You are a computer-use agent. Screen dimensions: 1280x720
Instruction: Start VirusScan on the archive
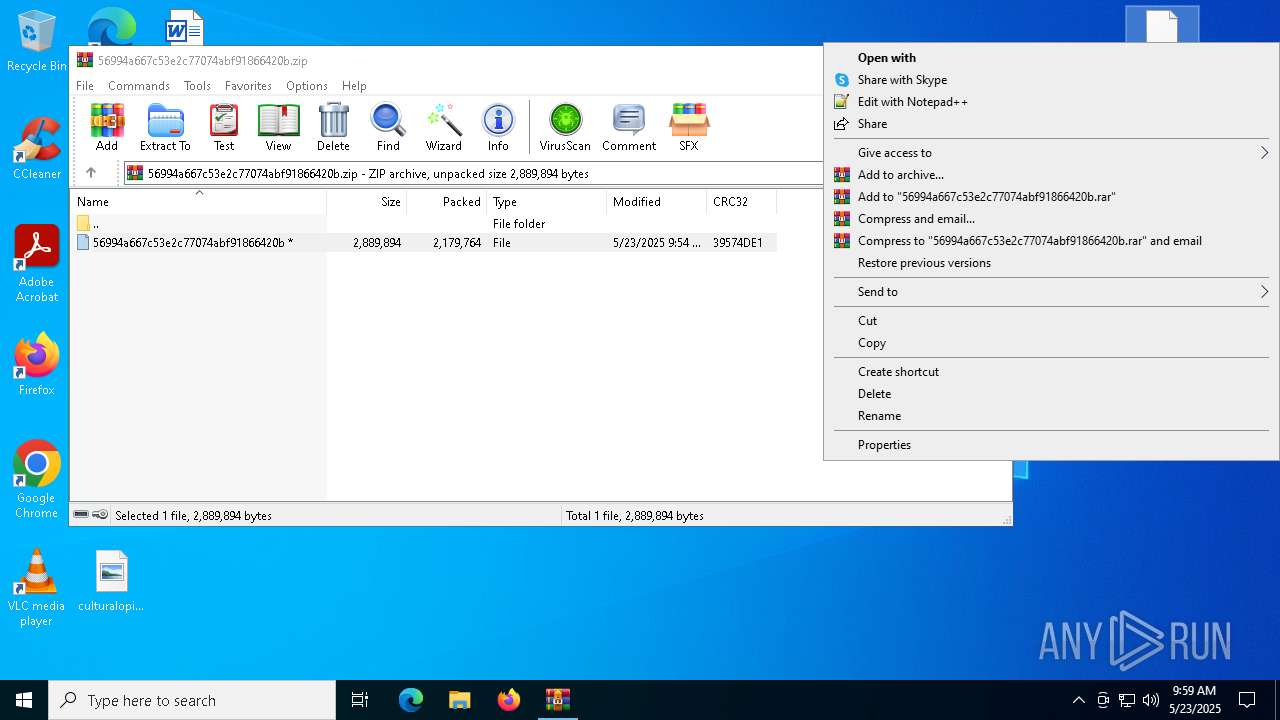click(x=565, y=127)
